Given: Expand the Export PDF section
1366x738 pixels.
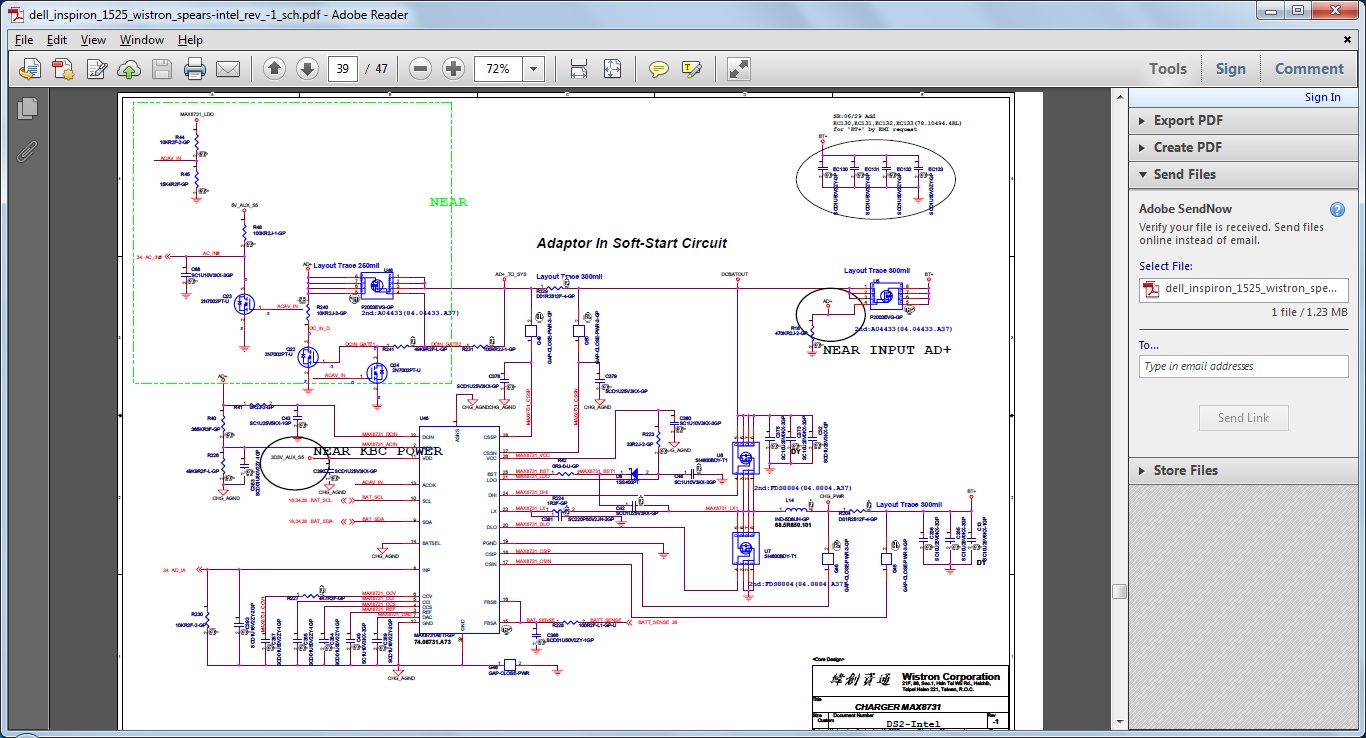Looking at the screenshot, I should [1187, 120].
